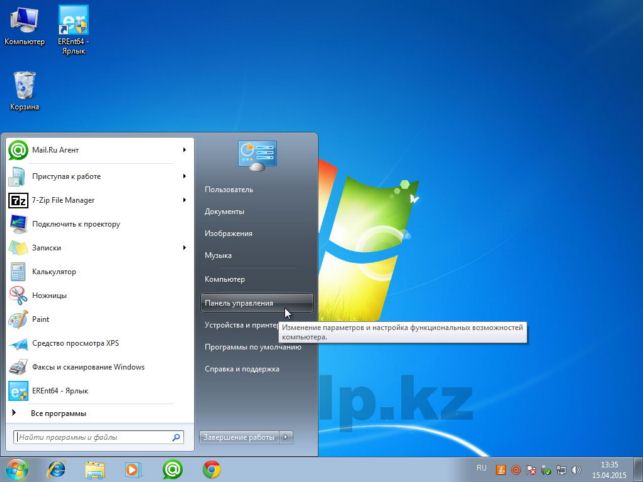
Task: Open the shutdown options arrow next to Завершение работы
Action: tap(286, 437)
